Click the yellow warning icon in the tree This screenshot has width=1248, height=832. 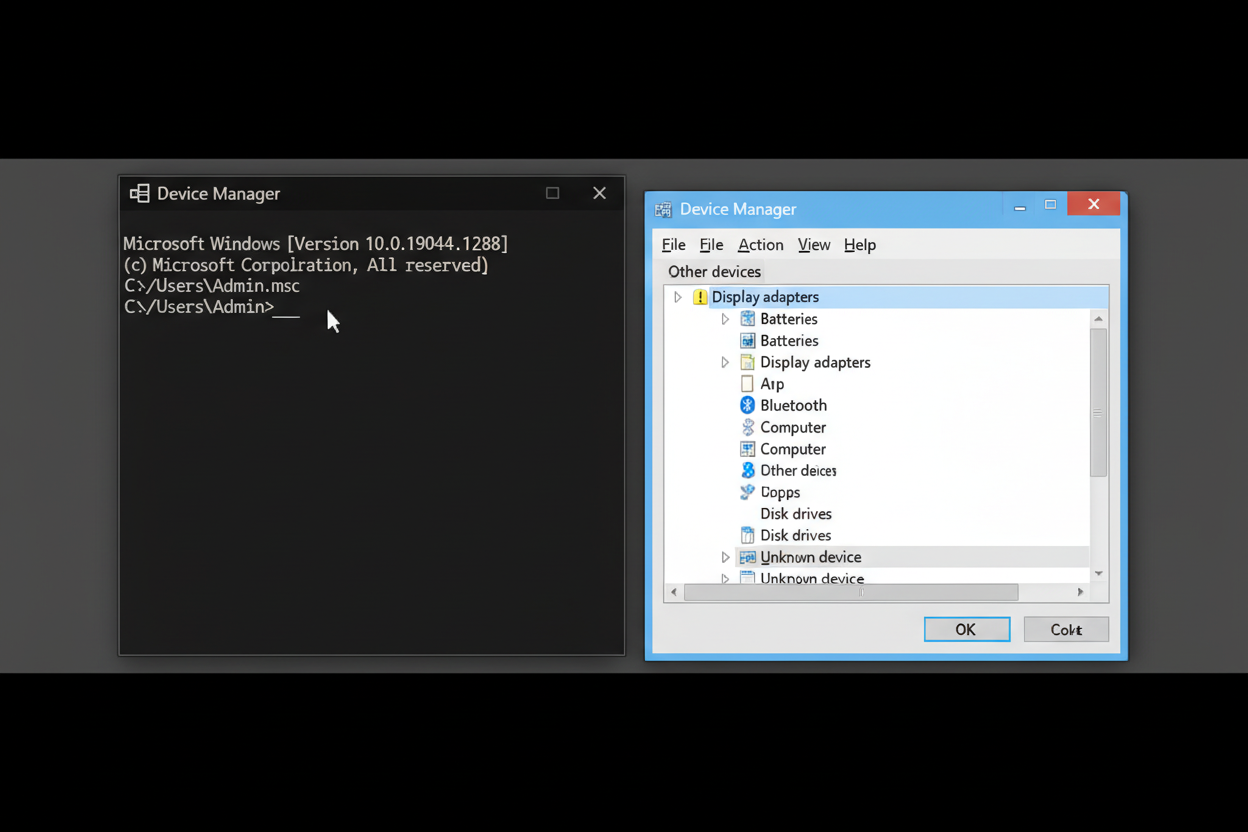[x=700, y=297]
